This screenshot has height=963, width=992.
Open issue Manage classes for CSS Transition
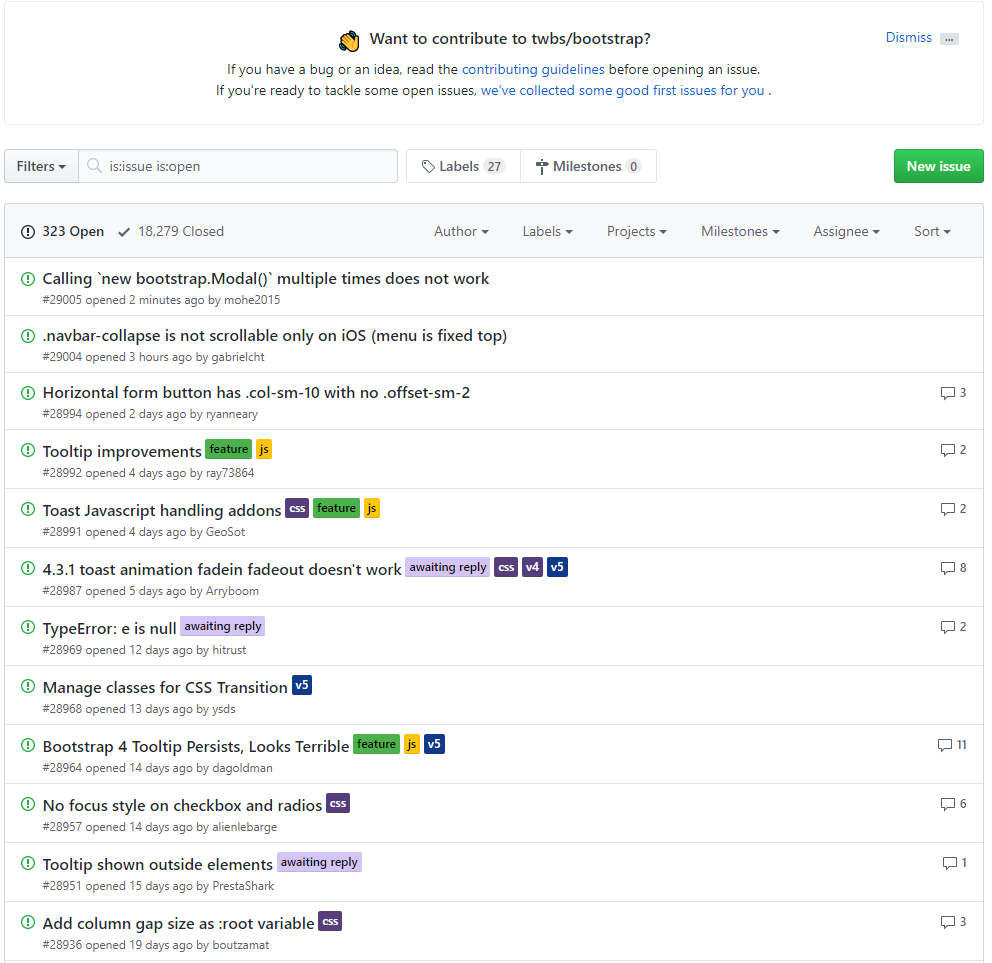165,687
